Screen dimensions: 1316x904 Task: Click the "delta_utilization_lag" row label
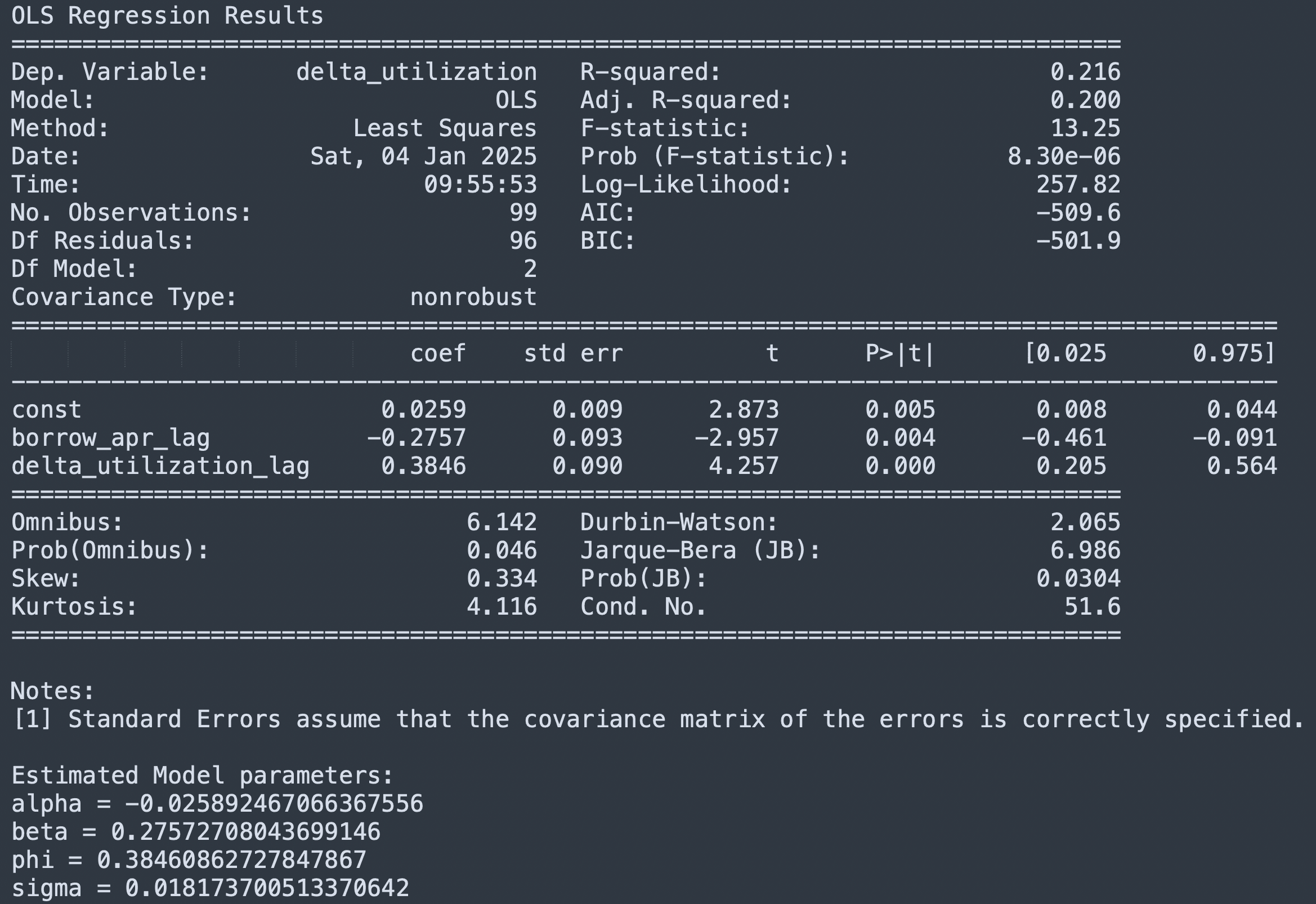(x=160, y=466)
